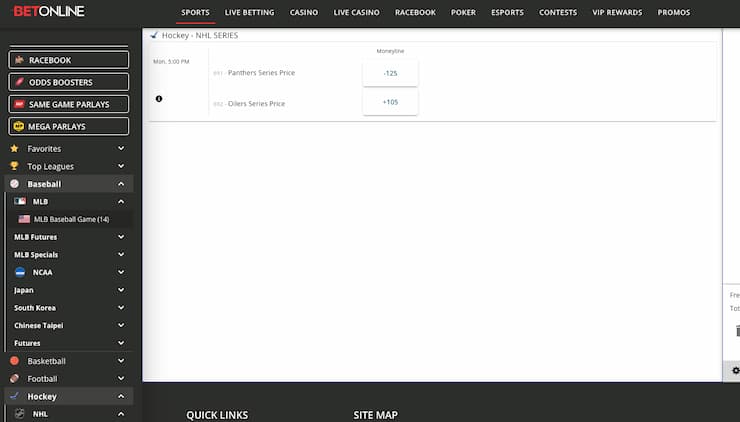Expand MLB Futures
This screenshot has height=422, width=740.
click(x=121, y=236)
